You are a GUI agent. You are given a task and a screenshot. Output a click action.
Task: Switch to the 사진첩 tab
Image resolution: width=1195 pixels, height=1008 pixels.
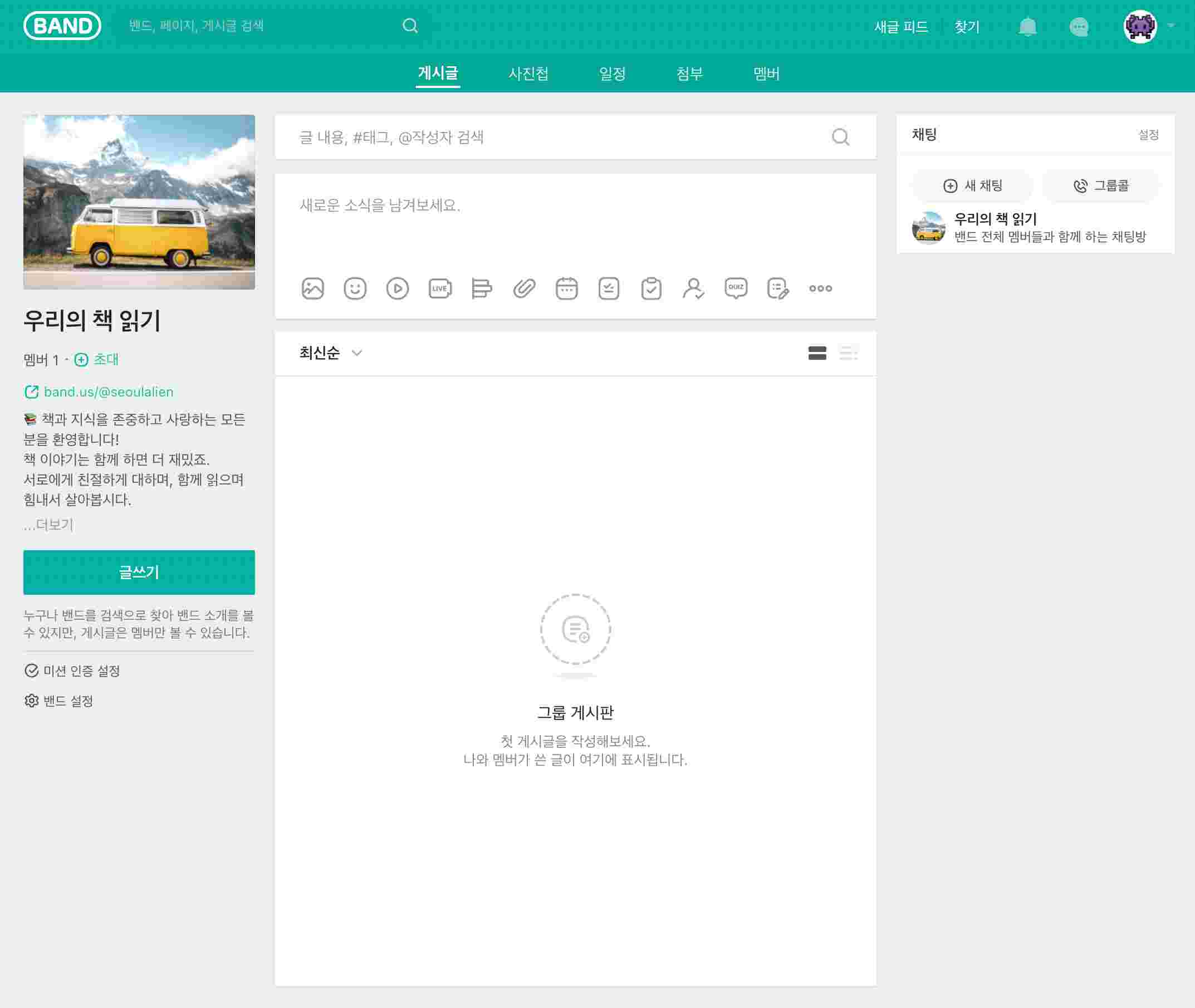tap(528, 74)
